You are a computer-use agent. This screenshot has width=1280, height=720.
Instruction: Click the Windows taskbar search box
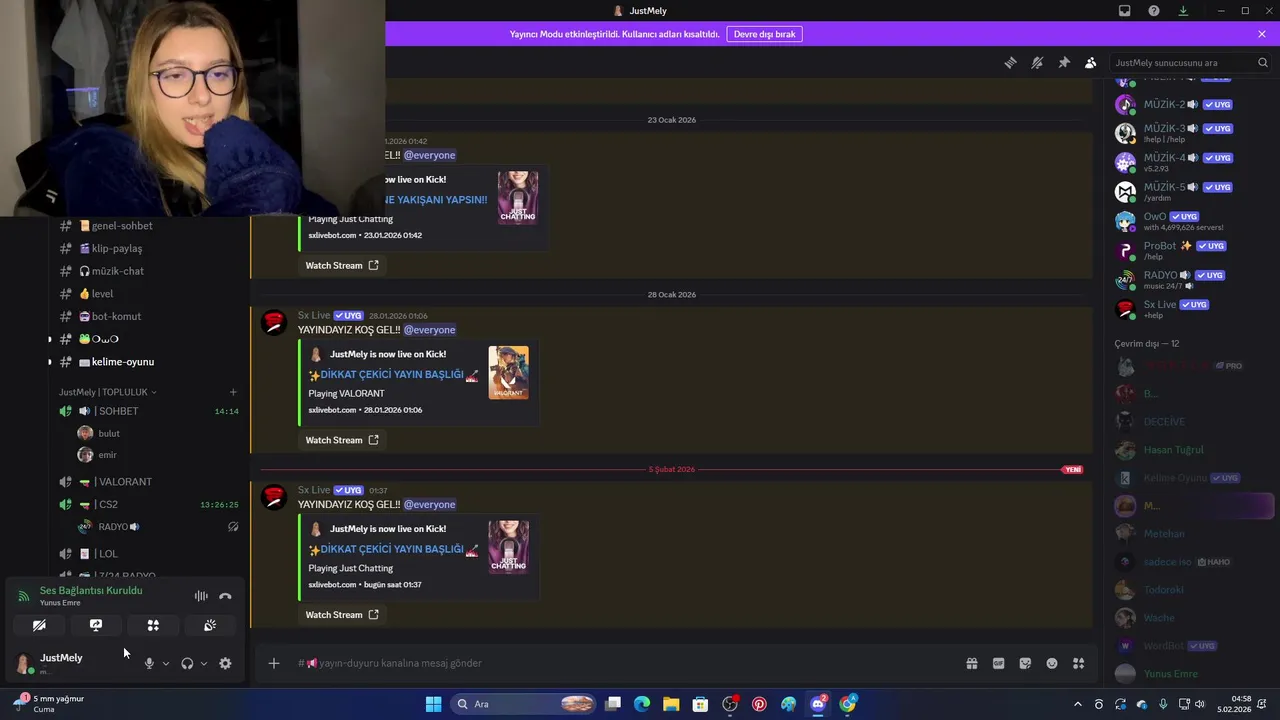tap(524, 704)
